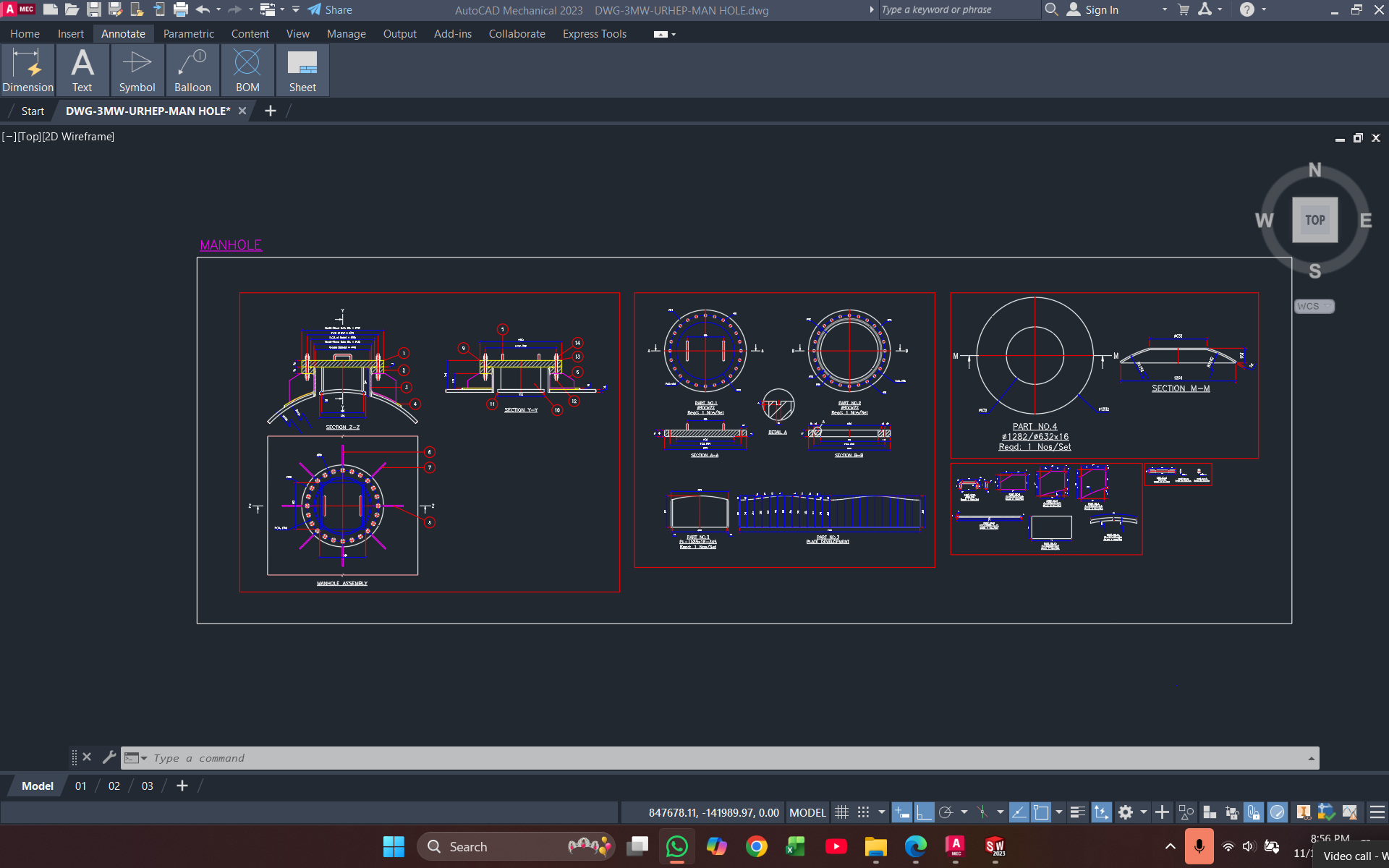The image size is (1389, 868).
Task: Open the BOM tool
Action: click(247, 70)
